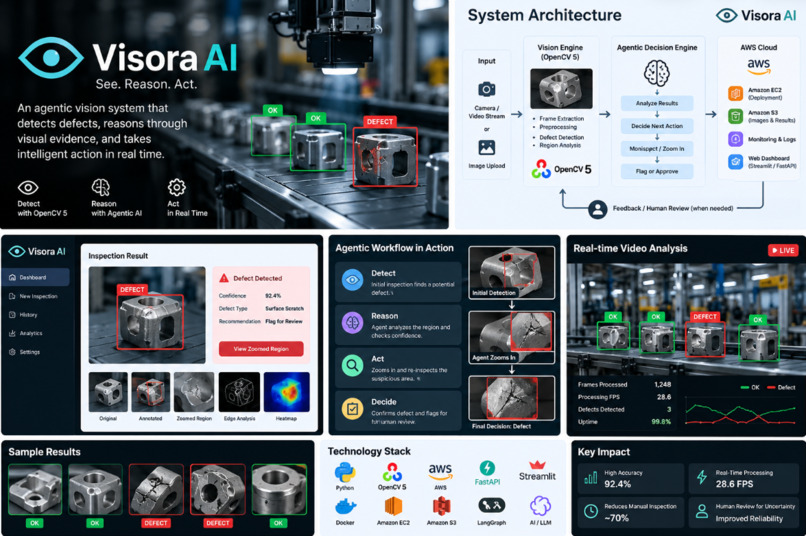
Task: Open New Inspection in the sidebar
Action: (x=35, y=296)
